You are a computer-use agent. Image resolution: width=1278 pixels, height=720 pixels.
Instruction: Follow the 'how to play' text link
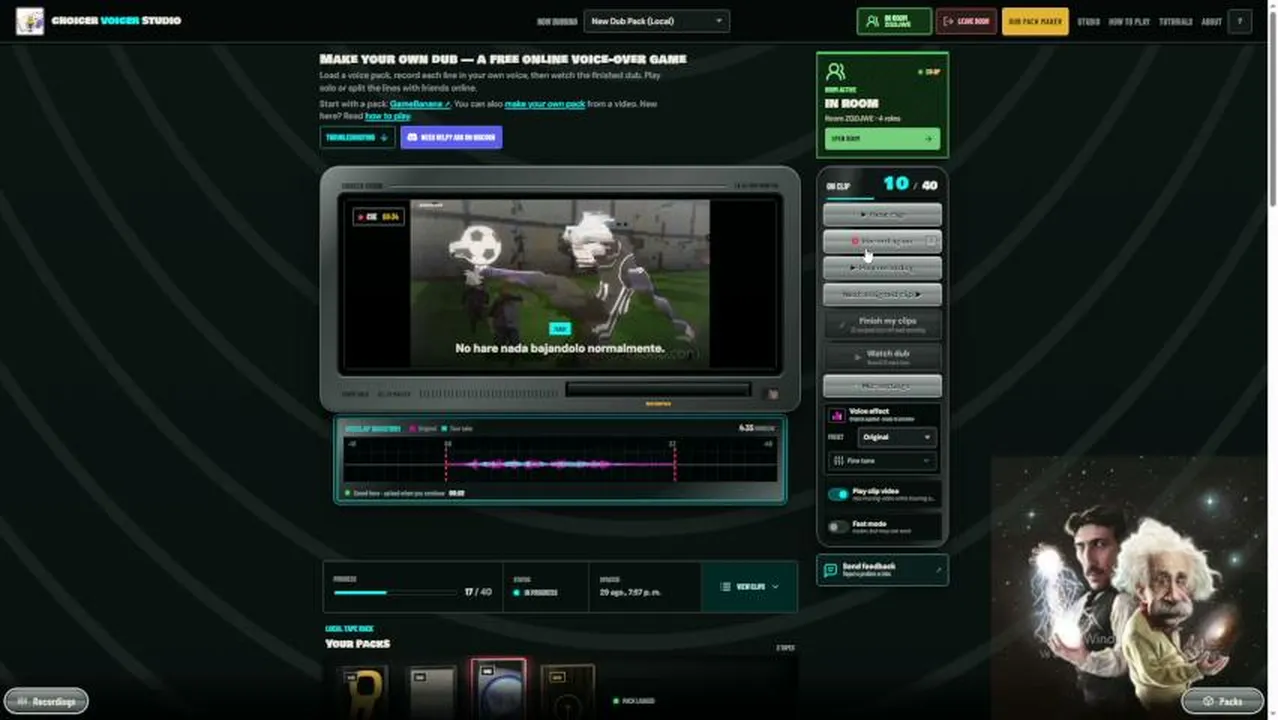(388, 116)
